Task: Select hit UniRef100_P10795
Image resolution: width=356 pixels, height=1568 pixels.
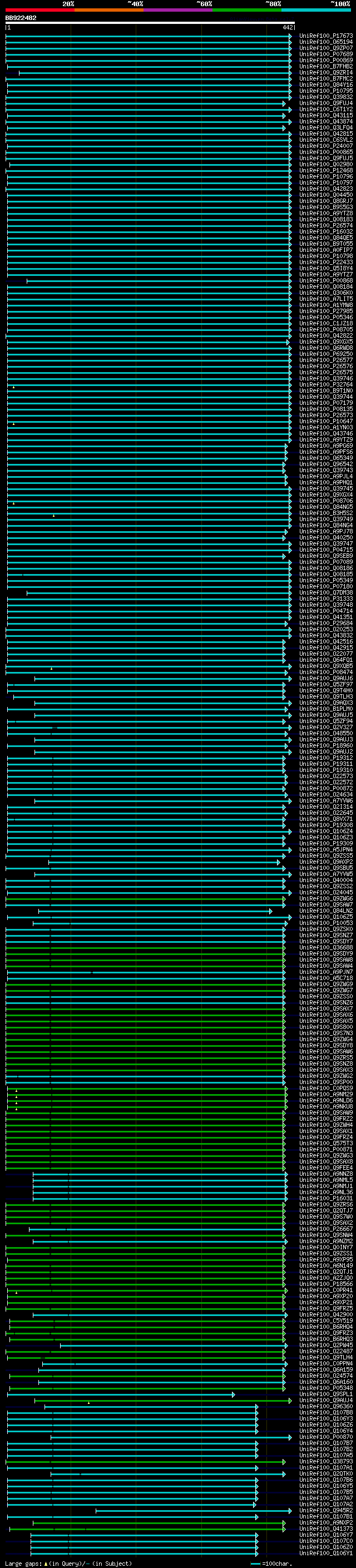Action: (326, 91)
